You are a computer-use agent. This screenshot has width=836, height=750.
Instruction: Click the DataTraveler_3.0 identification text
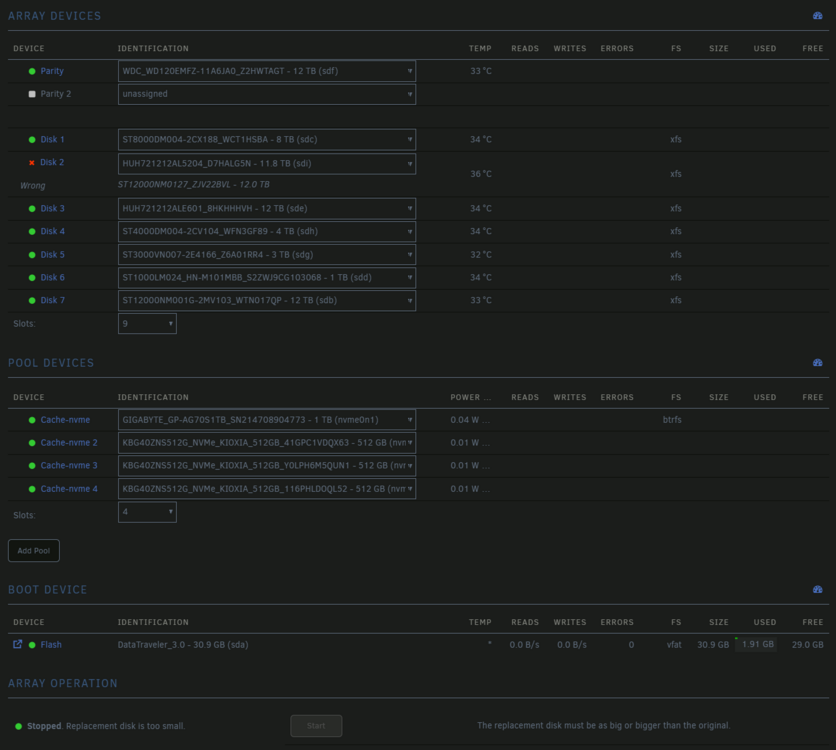coord(183,645)
